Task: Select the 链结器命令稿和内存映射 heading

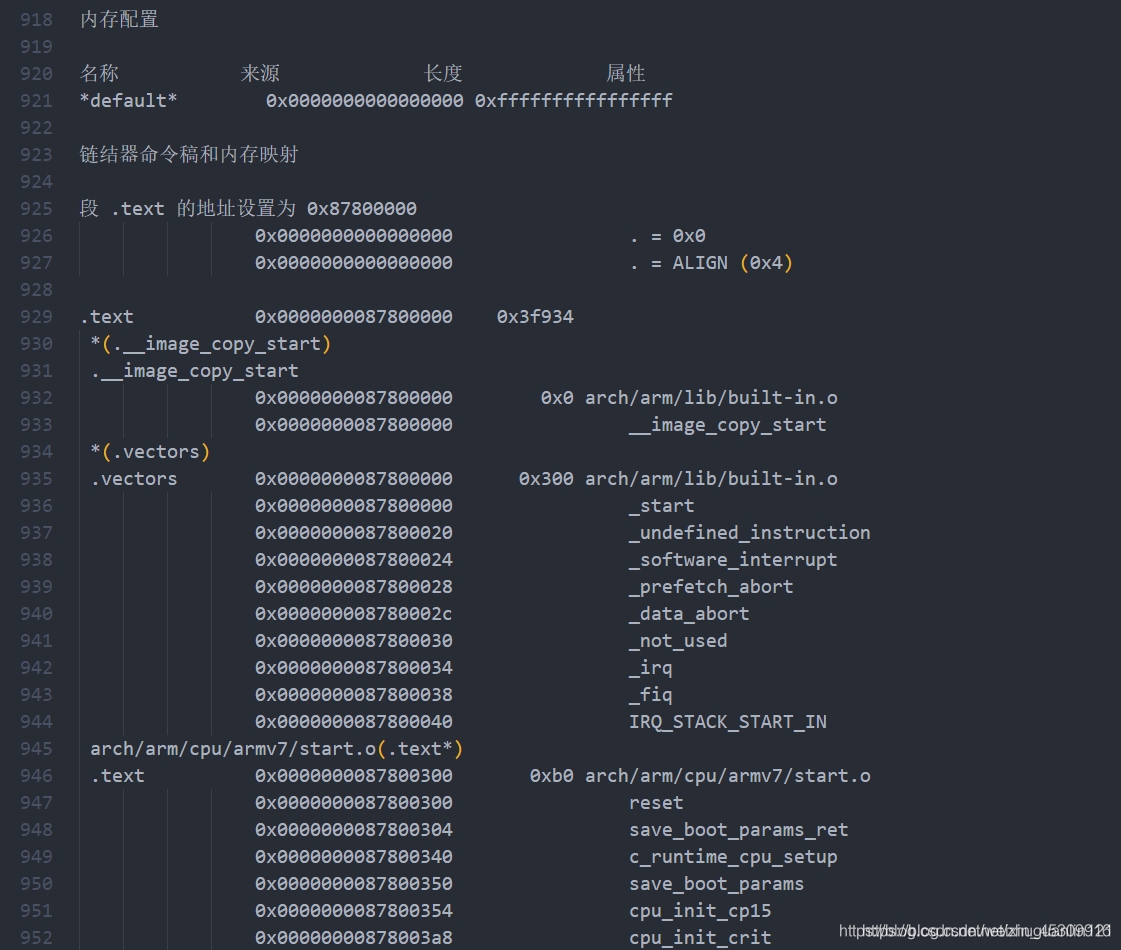Action: (x=189, y=154)
